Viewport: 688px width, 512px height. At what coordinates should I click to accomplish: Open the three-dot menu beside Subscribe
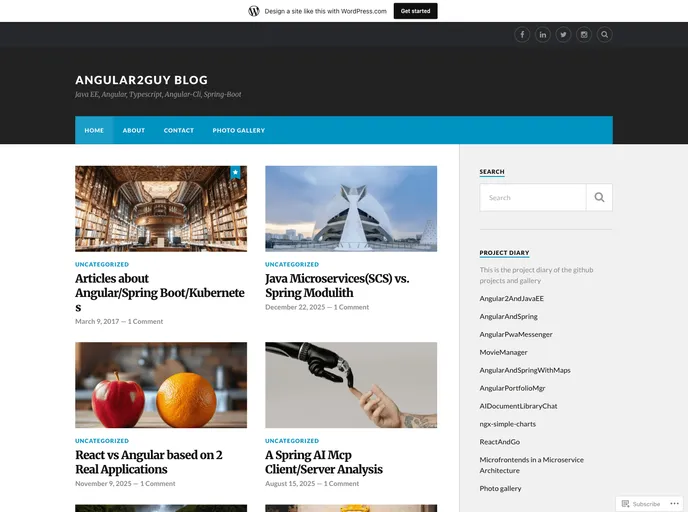point(673,504)
